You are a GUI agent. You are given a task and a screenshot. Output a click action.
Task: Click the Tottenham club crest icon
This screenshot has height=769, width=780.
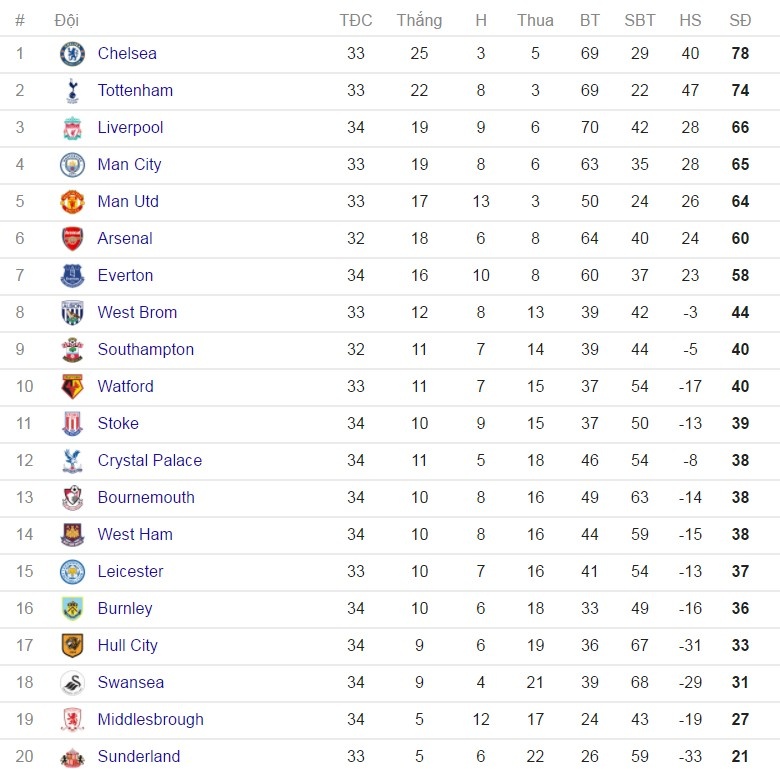72,91
